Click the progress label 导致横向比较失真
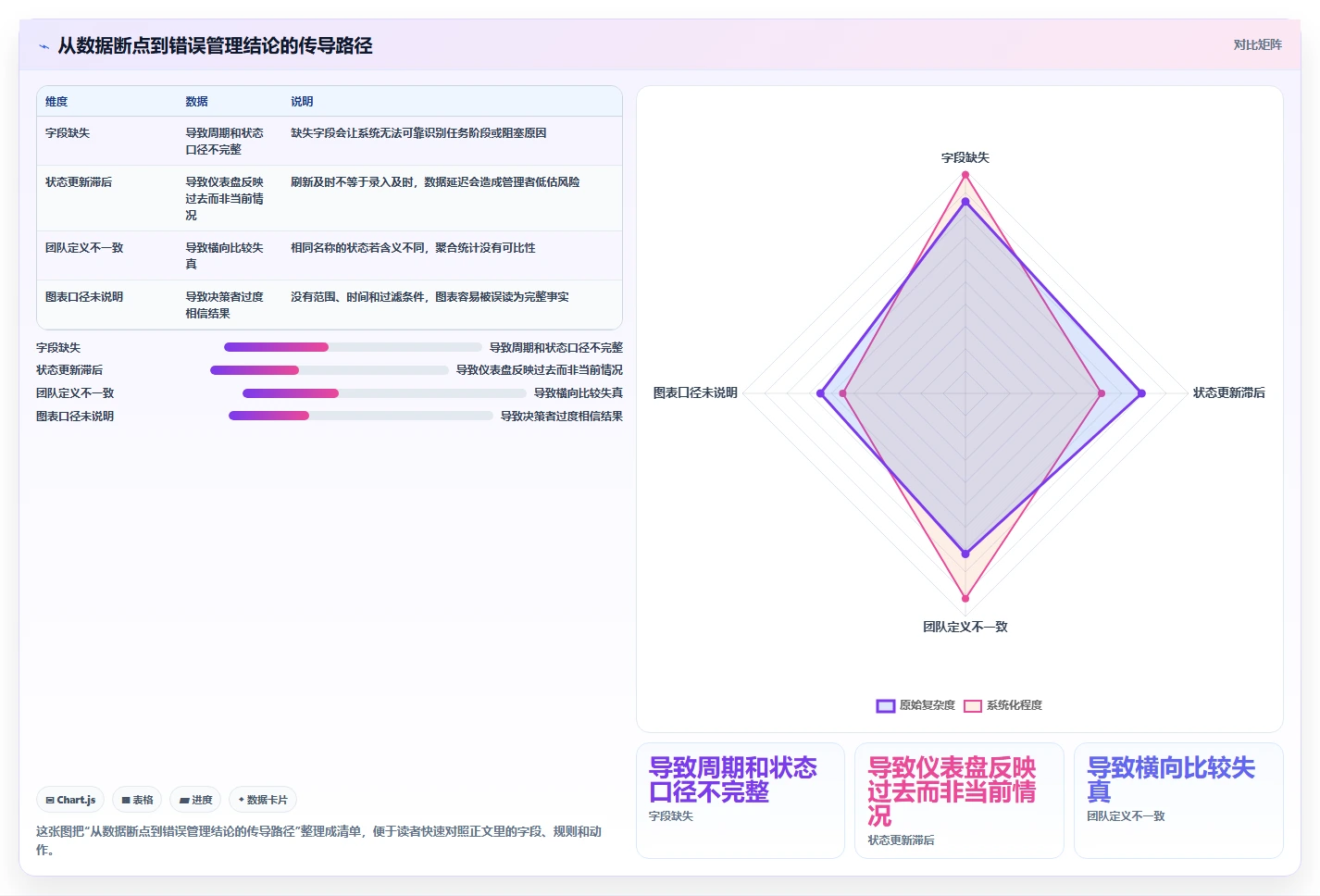The image size is (1320, 896). (579, 393)
